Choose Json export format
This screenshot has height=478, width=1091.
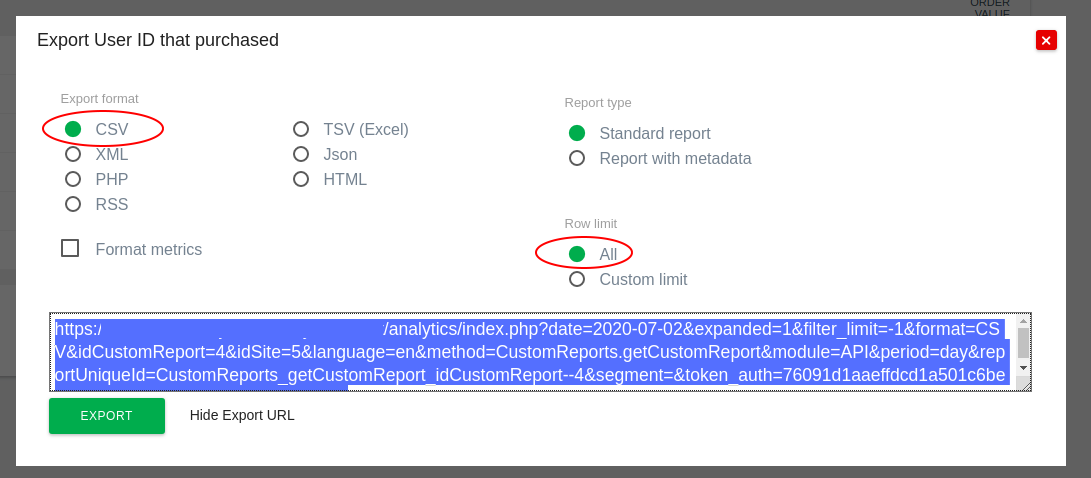click(301, 154)
